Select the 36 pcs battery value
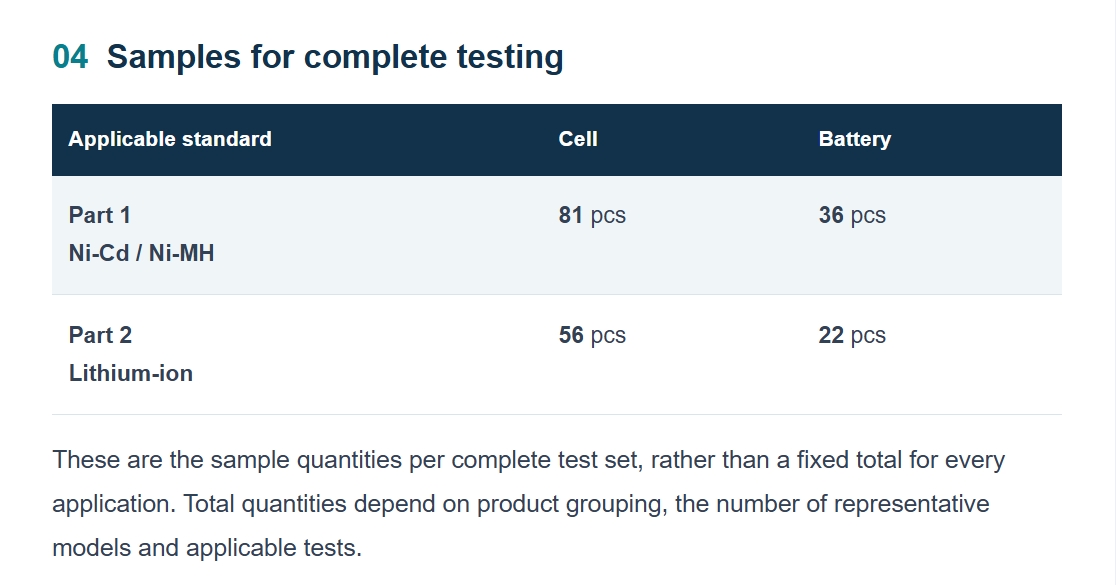 point(852,215)
